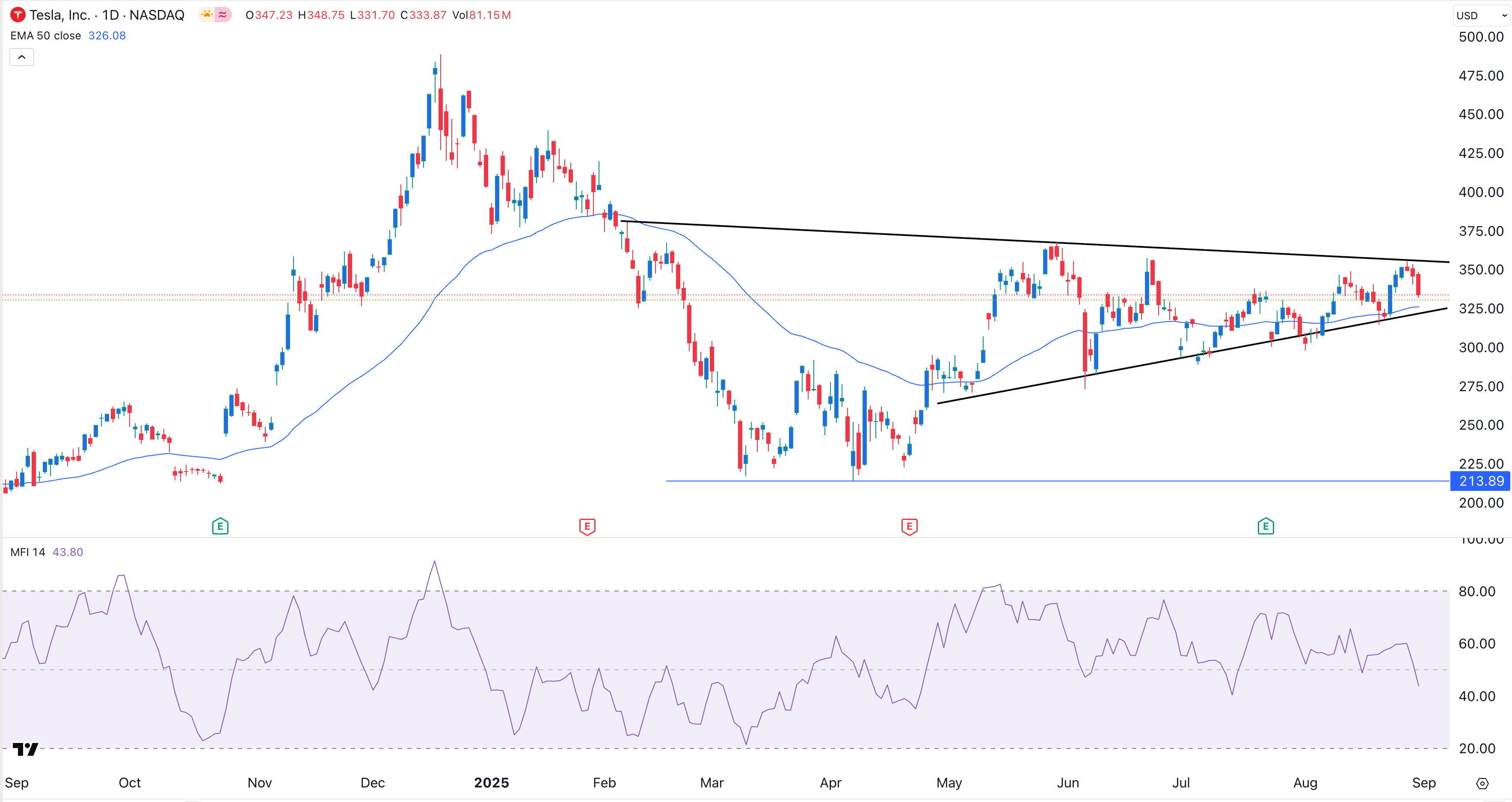
Task: Click the pink approximate-data icon
Action: 223,15
